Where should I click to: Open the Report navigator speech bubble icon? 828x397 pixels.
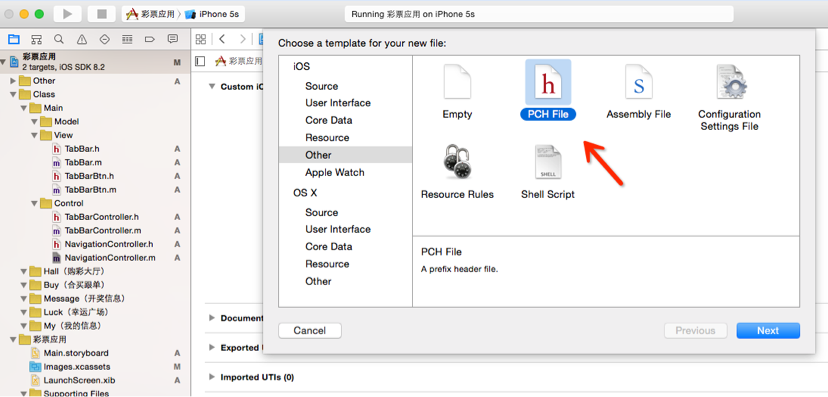tap(172, 39)
